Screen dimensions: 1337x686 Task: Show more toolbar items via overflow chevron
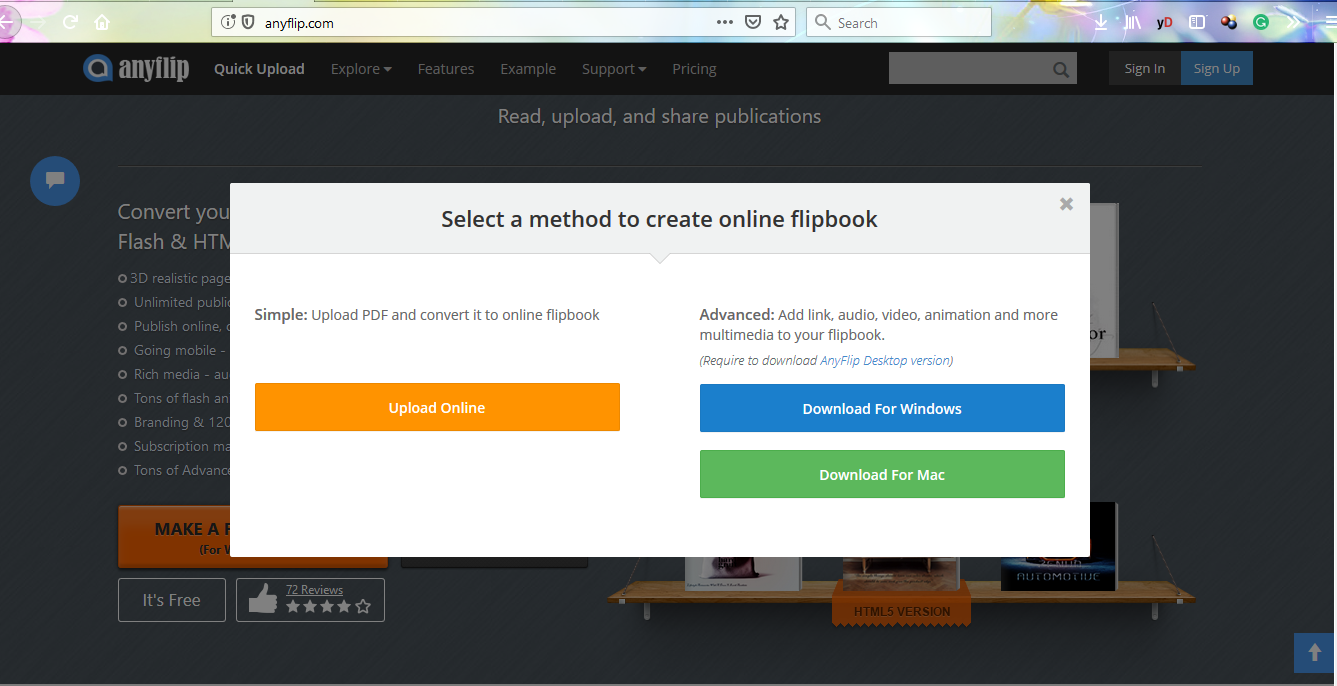pos(1293,22)
